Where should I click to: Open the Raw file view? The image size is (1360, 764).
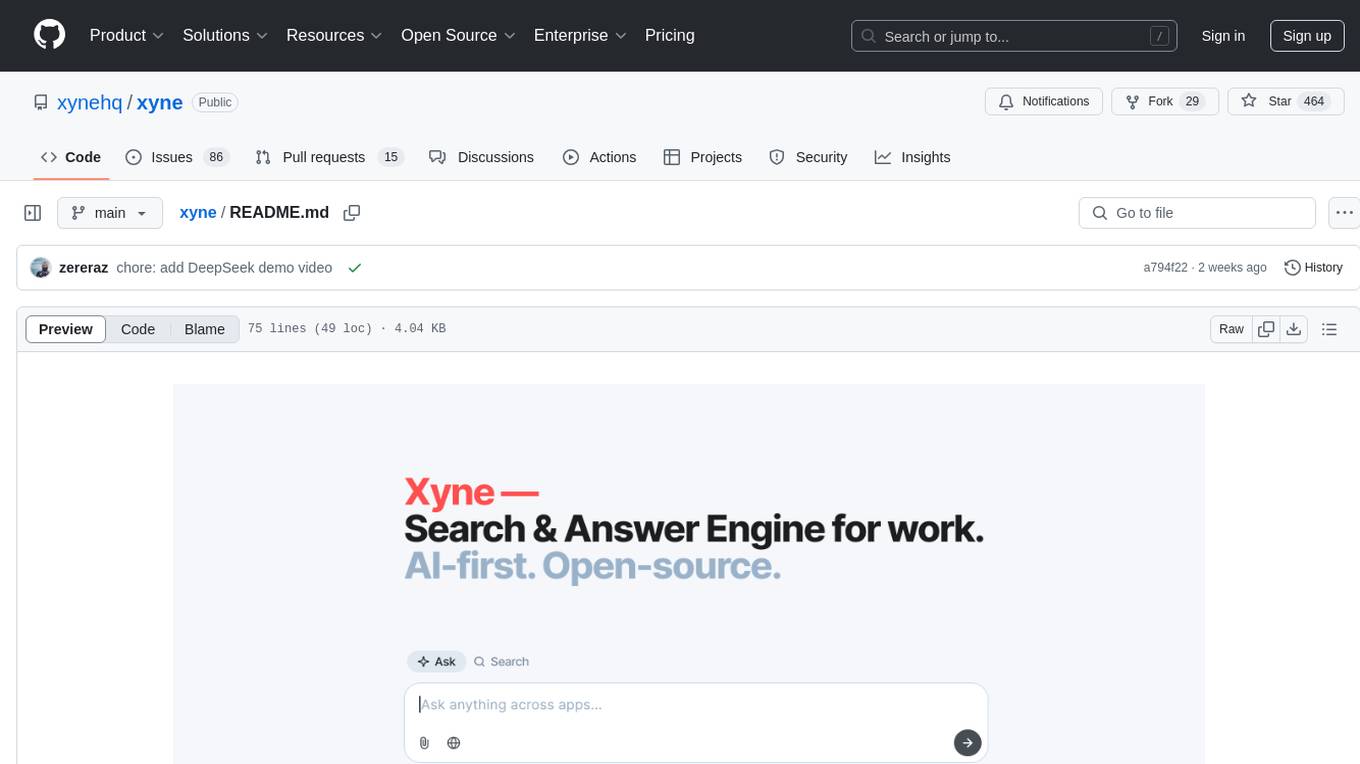[1231, 329]
